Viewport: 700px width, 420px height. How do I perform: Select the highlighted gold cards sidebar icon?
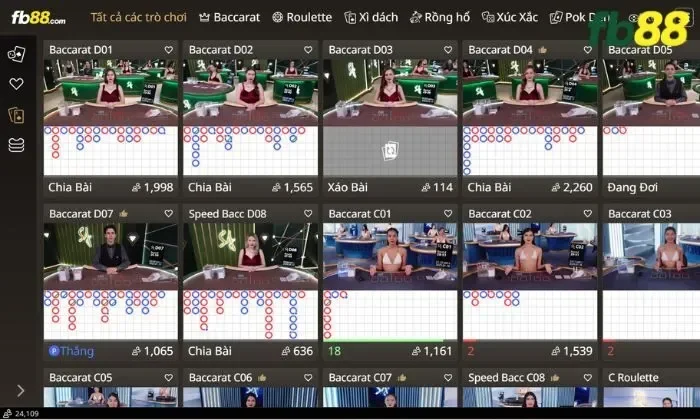[16, 115]
